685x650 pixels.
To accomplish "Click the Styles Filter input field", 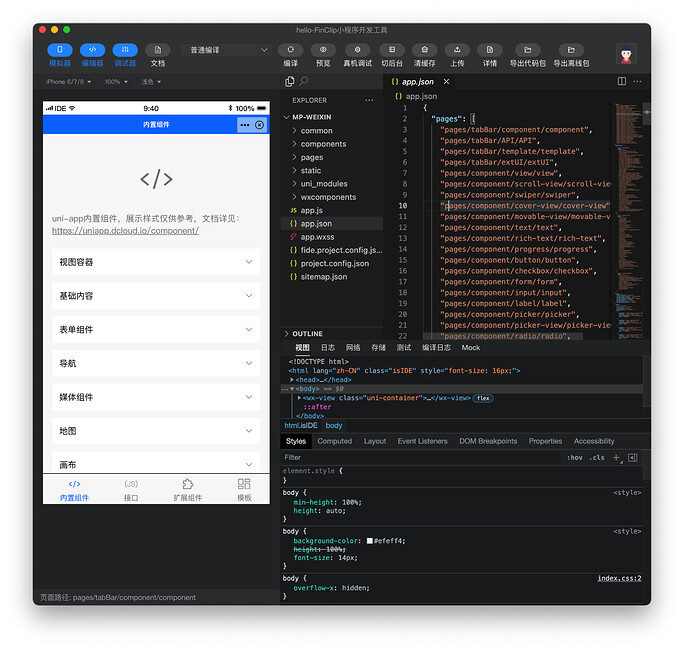I will coord(419,458).
